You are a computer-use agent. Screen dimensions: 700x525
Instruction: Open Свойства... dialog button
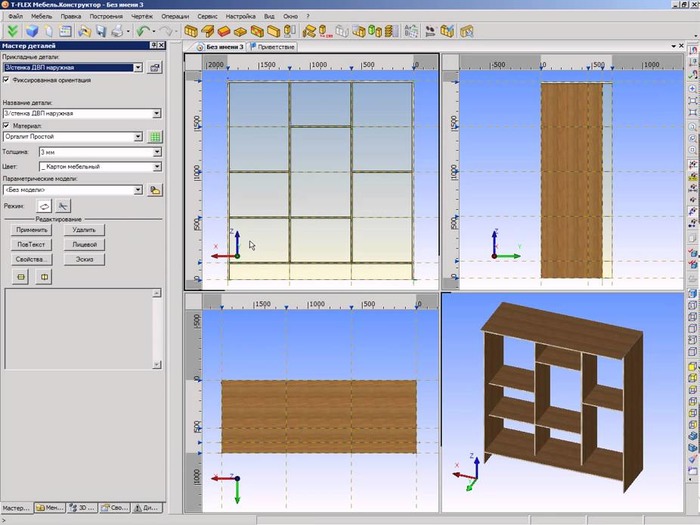pyautogui.click(x=31, y=259)
